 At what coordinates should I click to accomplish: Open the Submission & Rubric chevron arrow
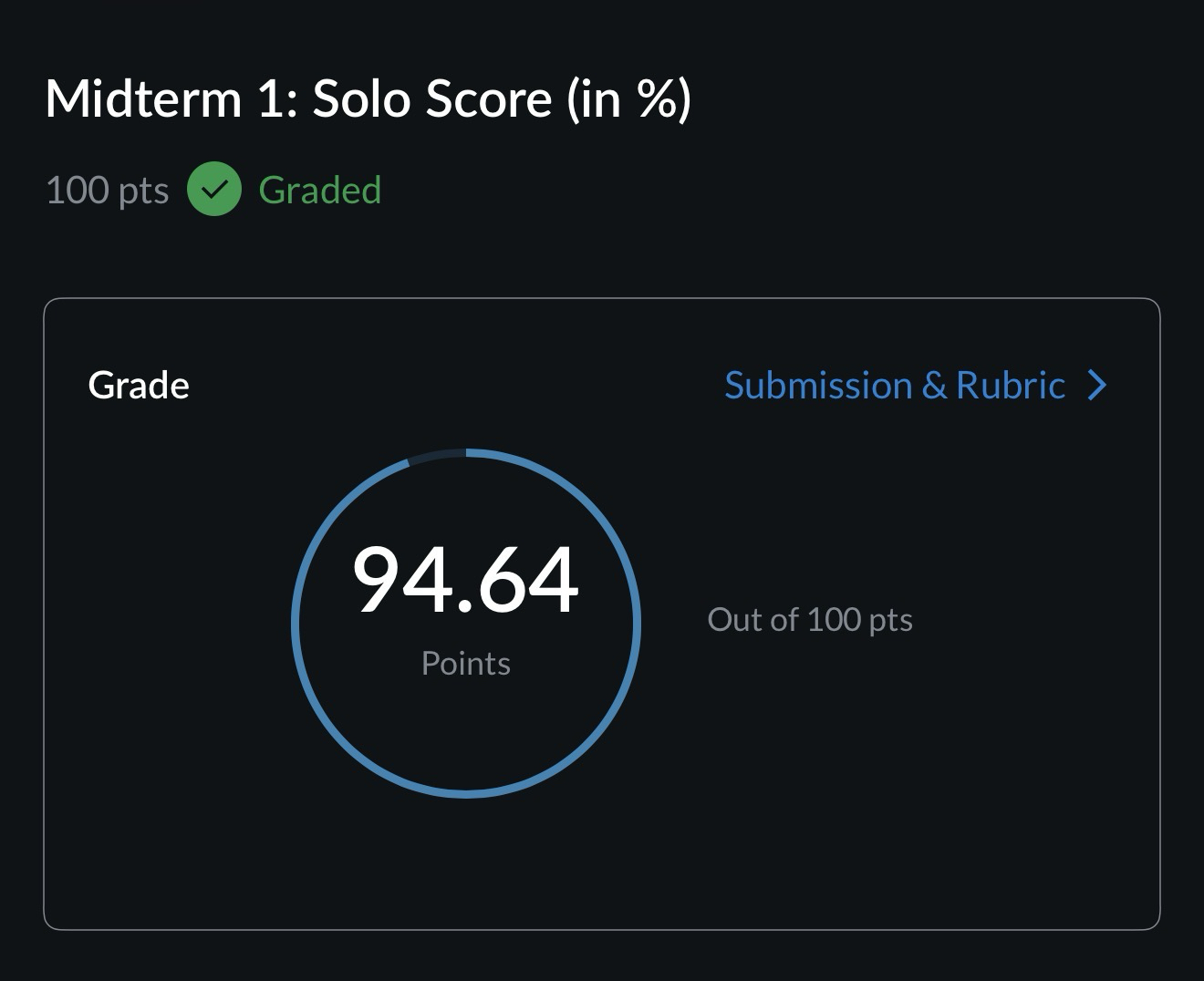(x=1098, y=386)
